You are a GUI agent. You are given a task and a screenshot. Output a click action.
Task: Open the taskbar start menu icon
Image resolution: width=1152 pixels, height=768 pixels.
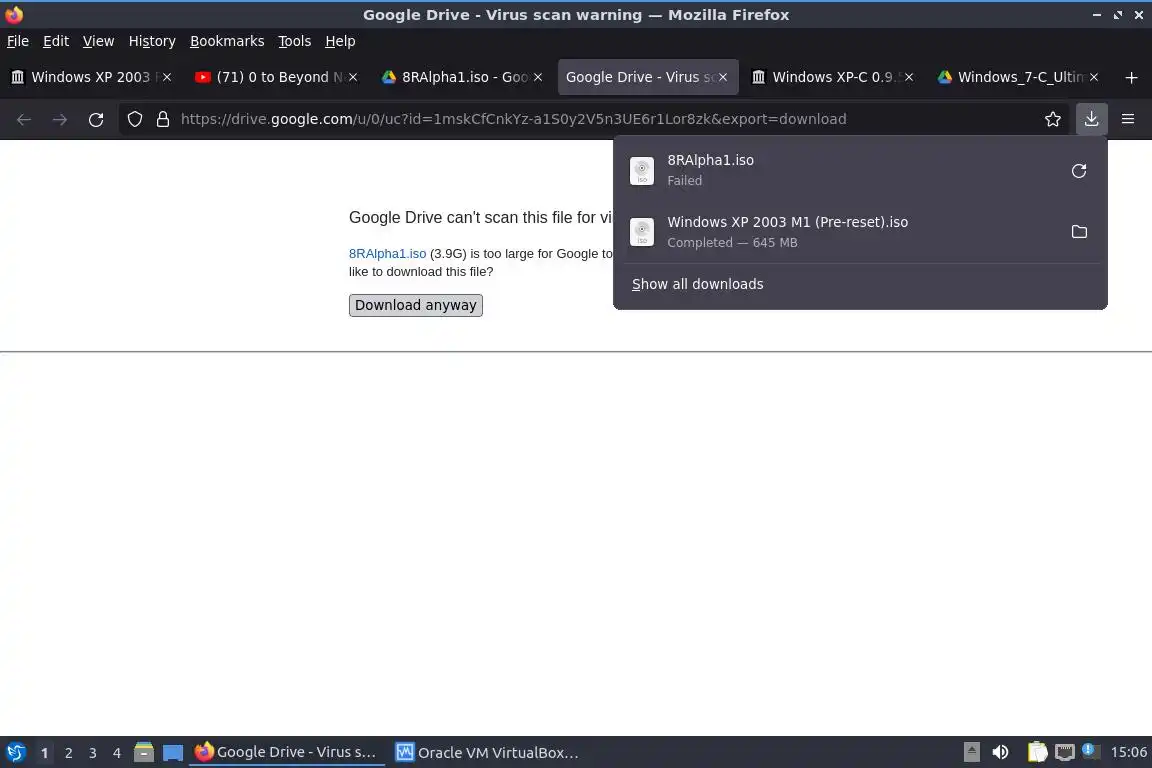(x=15, y=753)
